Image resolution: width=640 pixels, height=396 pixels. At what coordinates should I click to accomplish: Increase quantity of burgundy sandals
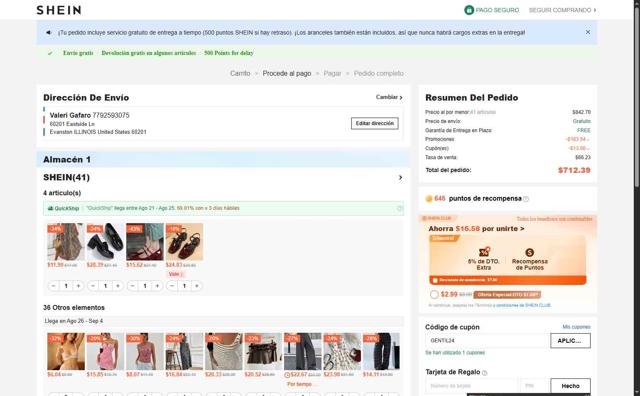click(x=197, y=286)
